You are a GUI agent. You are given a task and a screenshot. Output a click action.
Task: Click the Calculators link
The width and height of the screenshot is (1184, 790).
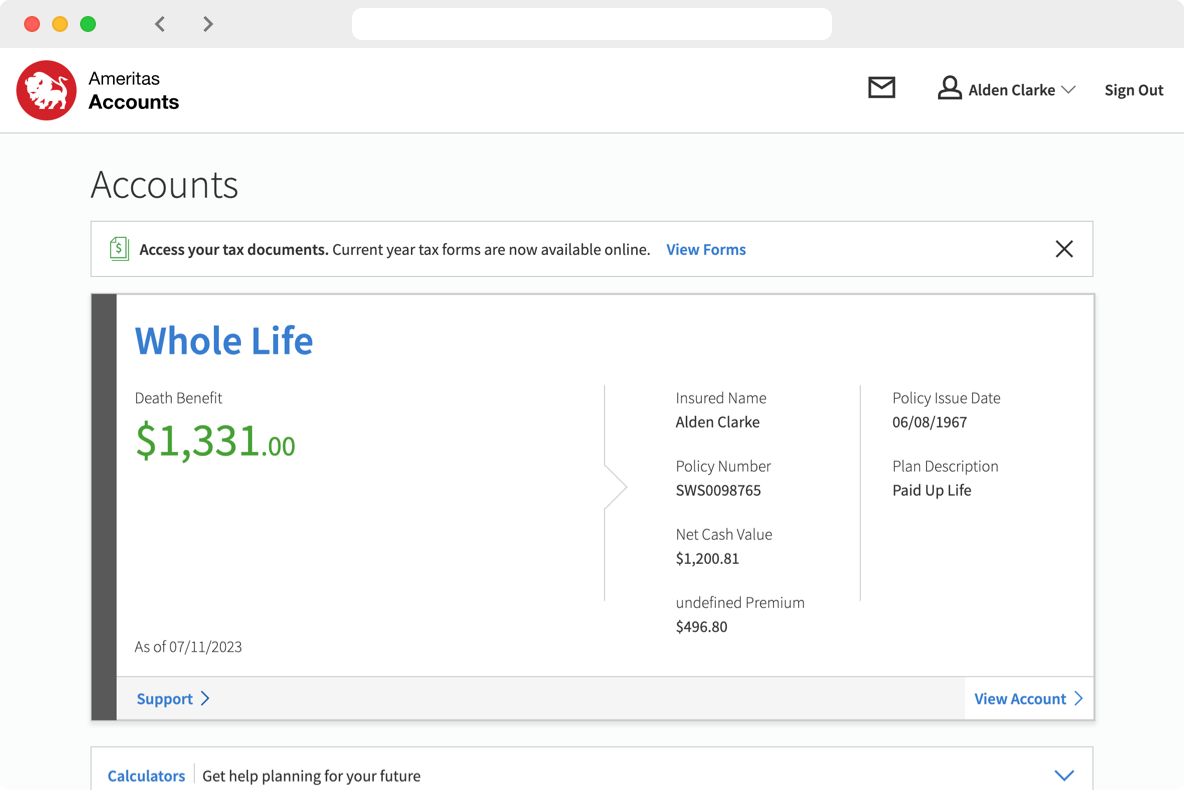[x=146, y=775]
